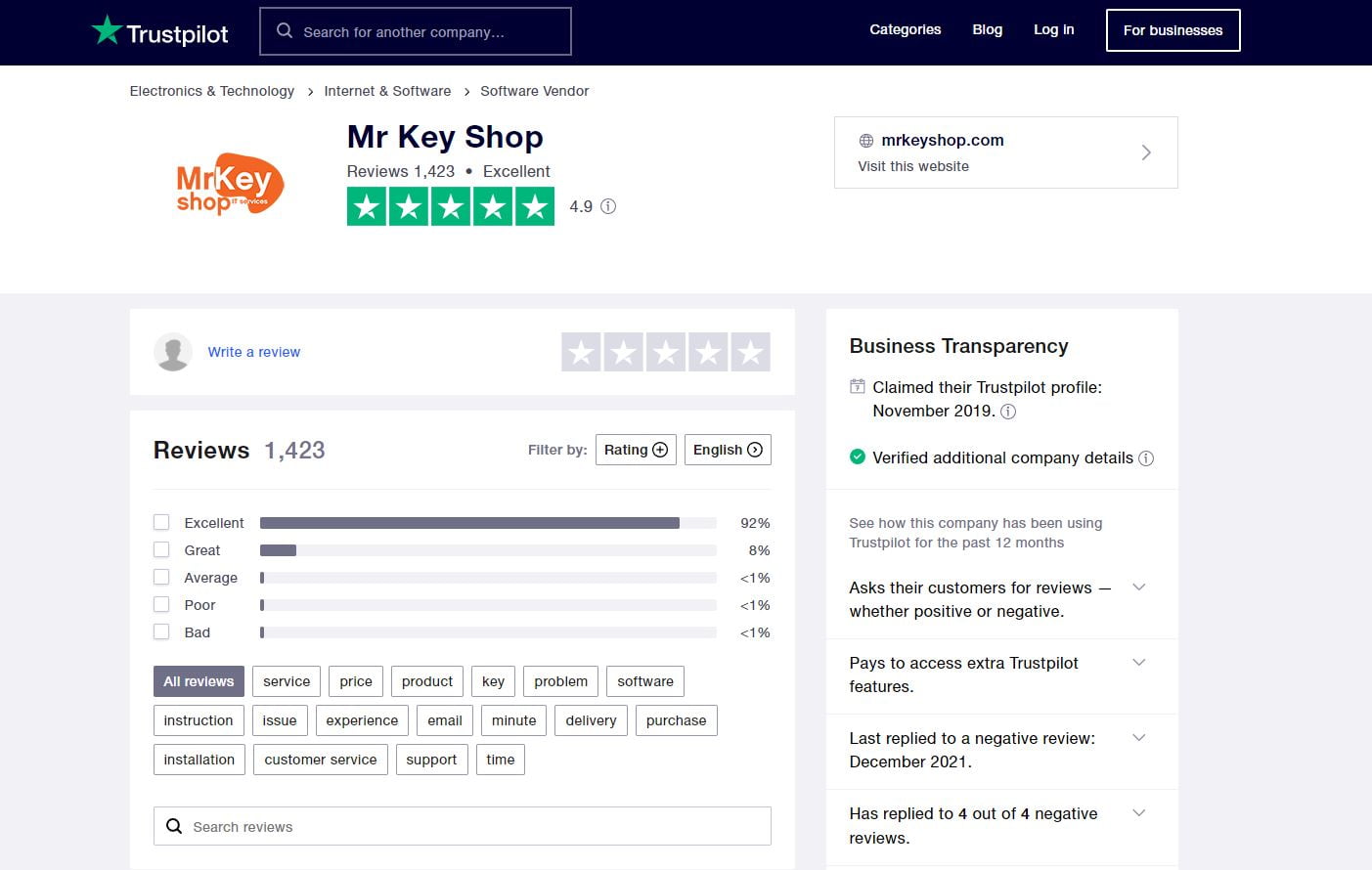Open the Categories menu item
The width and height of the screenshot is (1372, 870).
point(905,29)
